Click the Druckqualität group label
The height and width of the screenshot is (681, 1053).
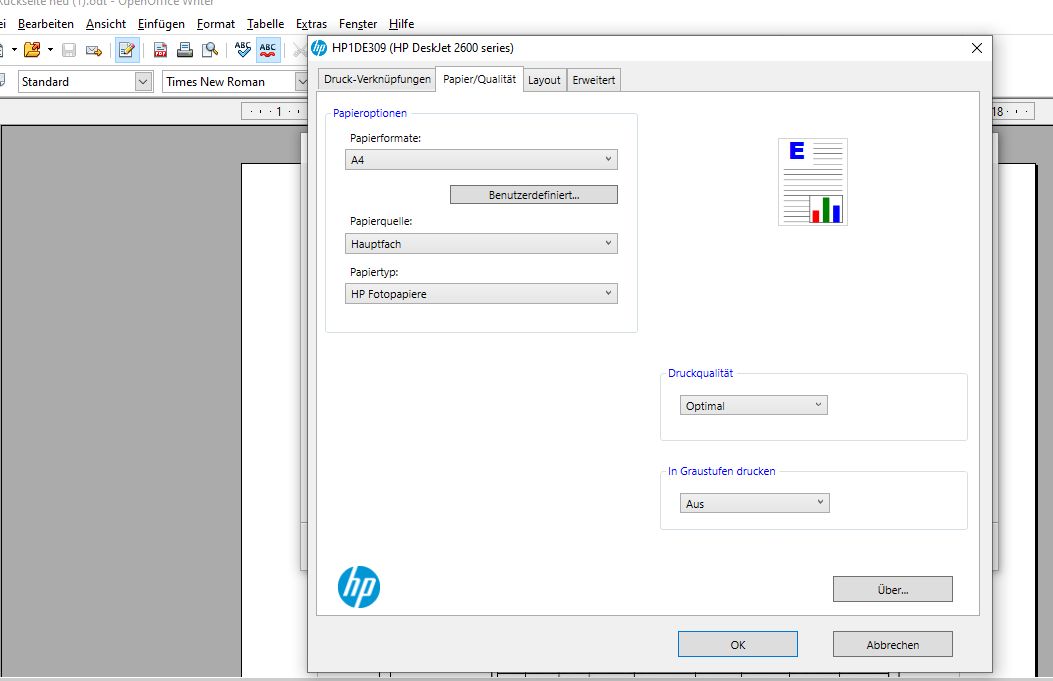(x=700, y=373)
